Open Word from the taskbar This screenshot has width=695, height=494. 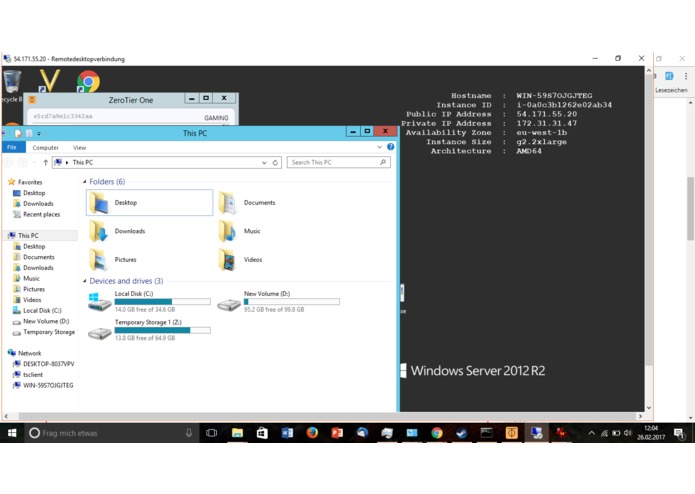pos(287,433)
